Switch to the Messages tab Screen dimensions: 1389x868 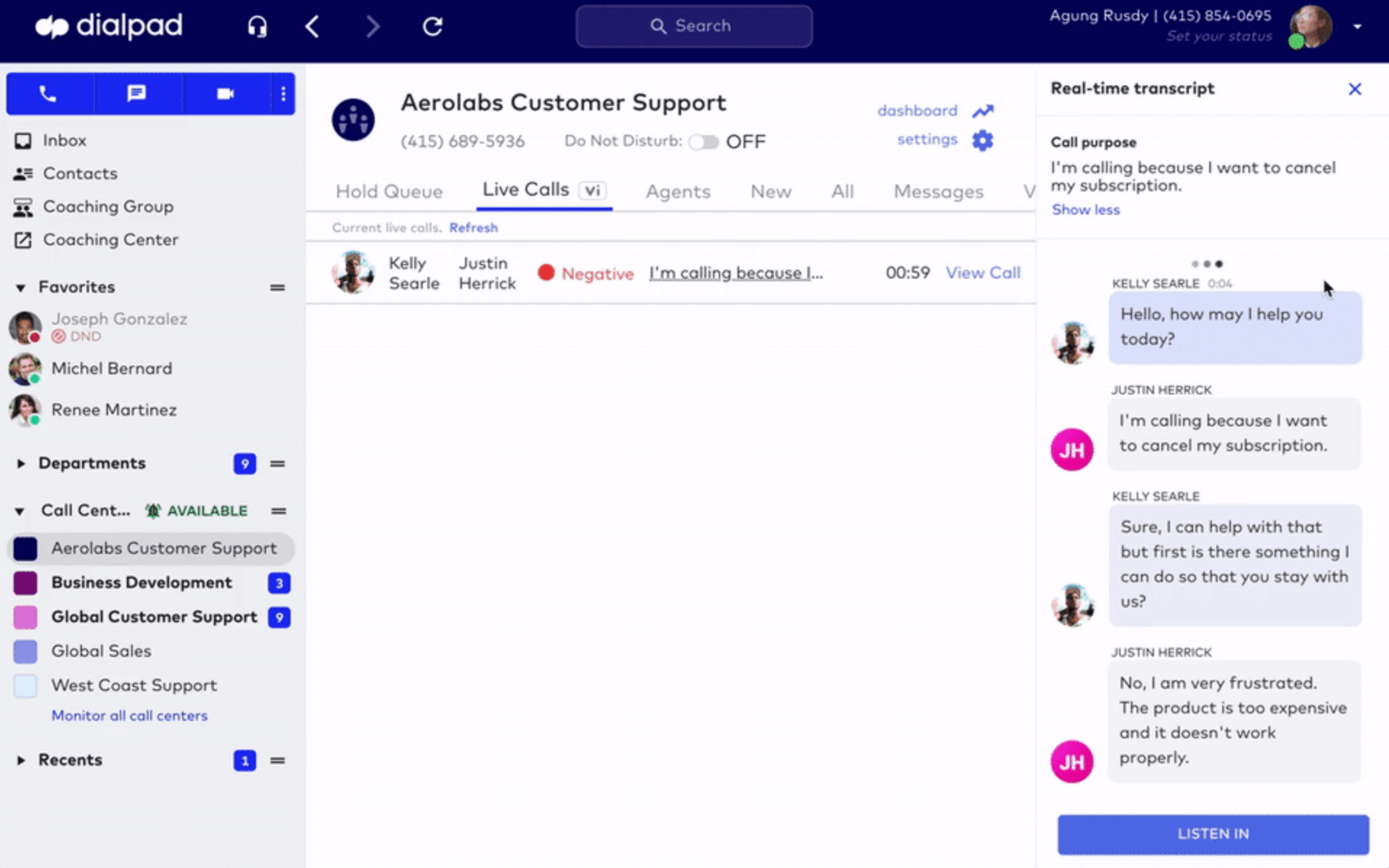point(938,191)
